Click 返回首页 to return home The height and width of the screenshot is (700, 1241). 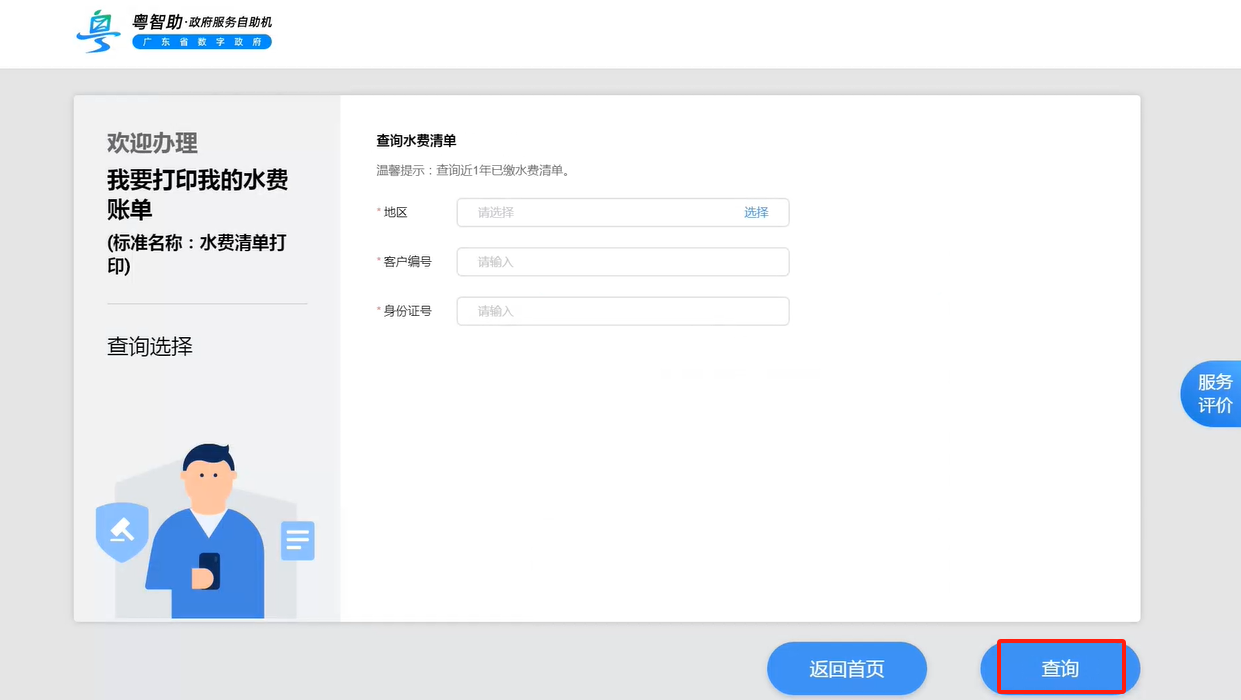(846, 667)
